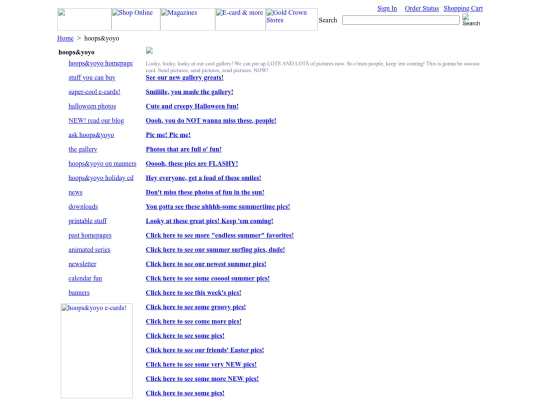
Task: Open halloween photos sidebar link
Action: (92, 106)
